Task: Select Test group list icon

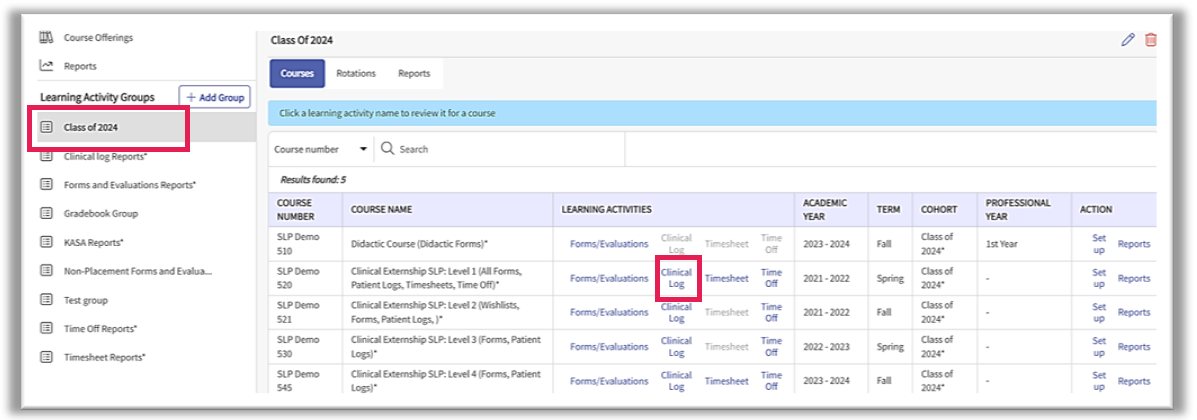Action: coord(47,299)
